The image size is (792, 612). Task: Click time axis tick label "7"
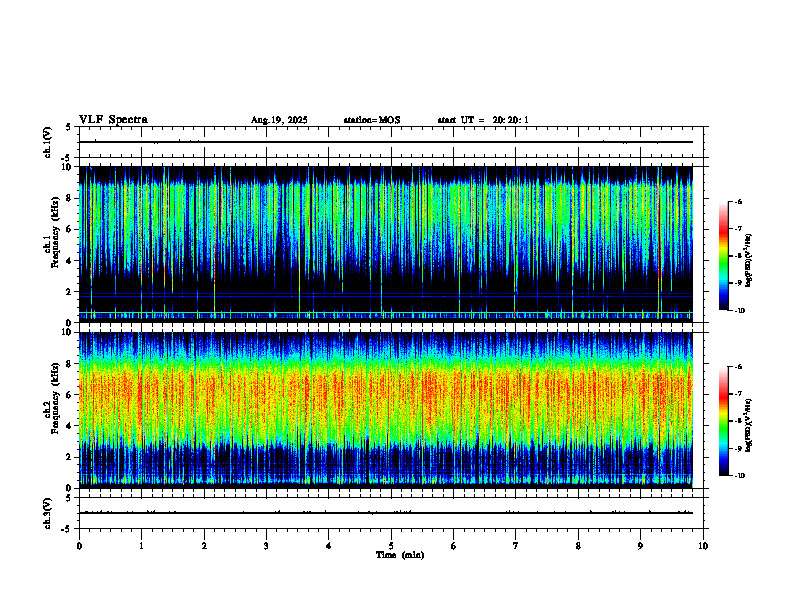click(x=516, y=546)
